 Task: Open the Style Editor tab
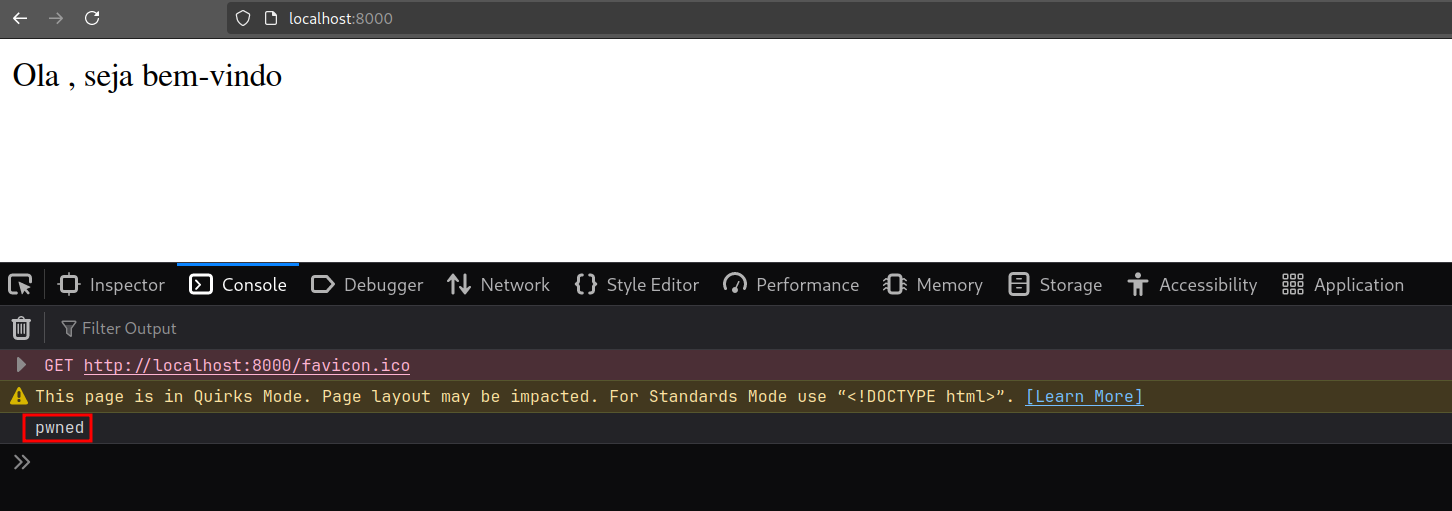point(637,285)
